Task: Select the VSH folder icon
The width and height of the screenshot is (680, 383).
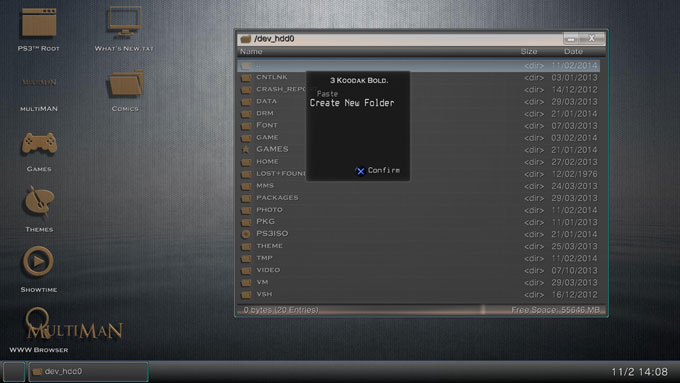Action: pyautogui.click(x=246, y=295)
